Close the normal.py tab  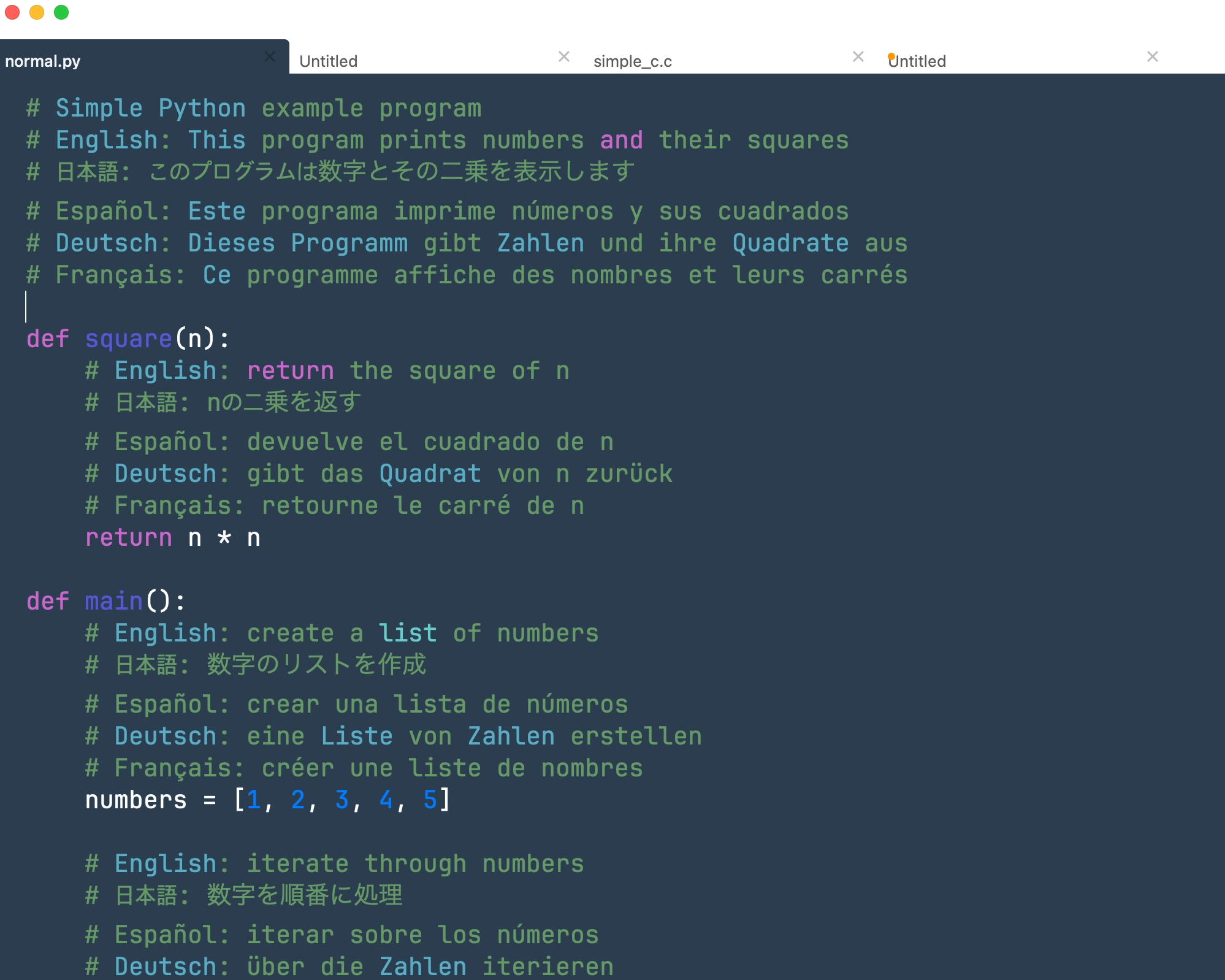(x=270, y=56)
